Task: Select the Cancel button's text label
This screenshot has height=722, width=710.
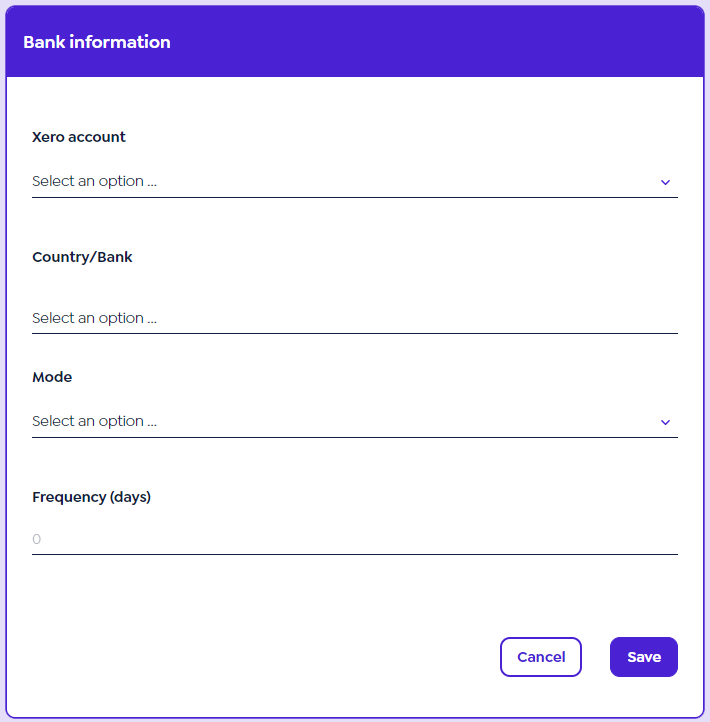Action: pos(541,657)
